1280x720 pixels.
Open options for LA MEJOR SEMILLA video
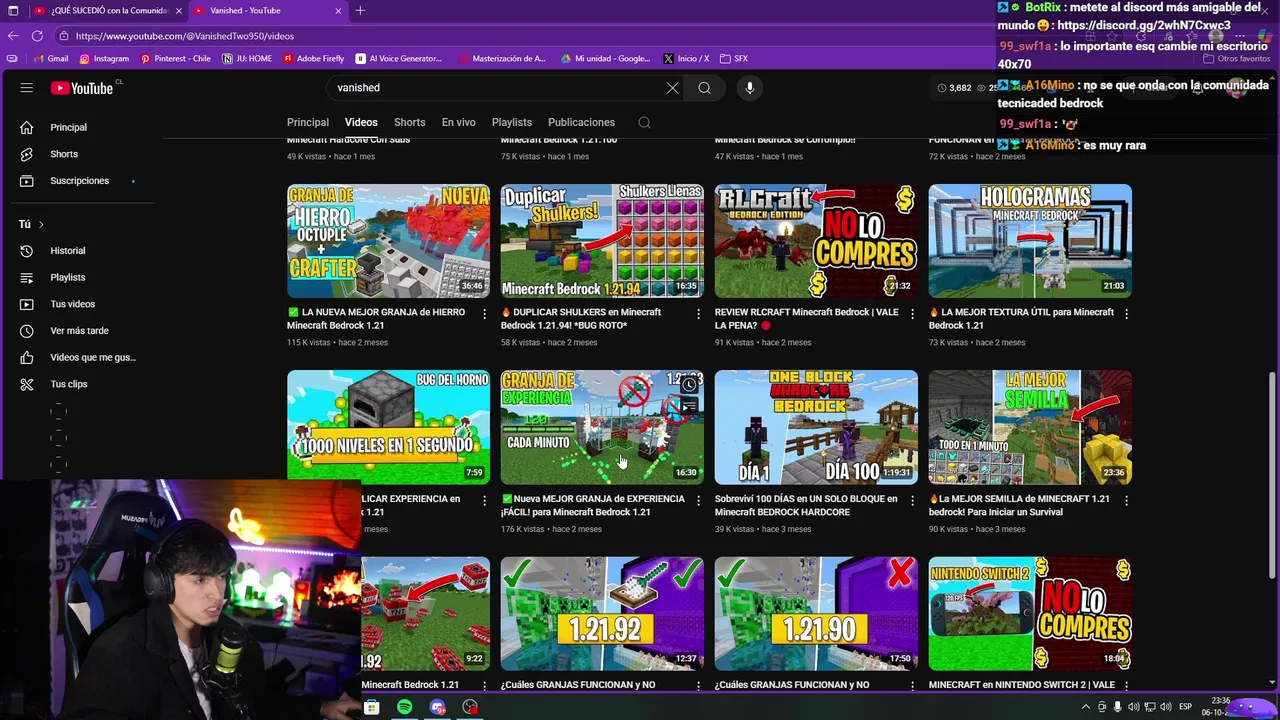1127,500
